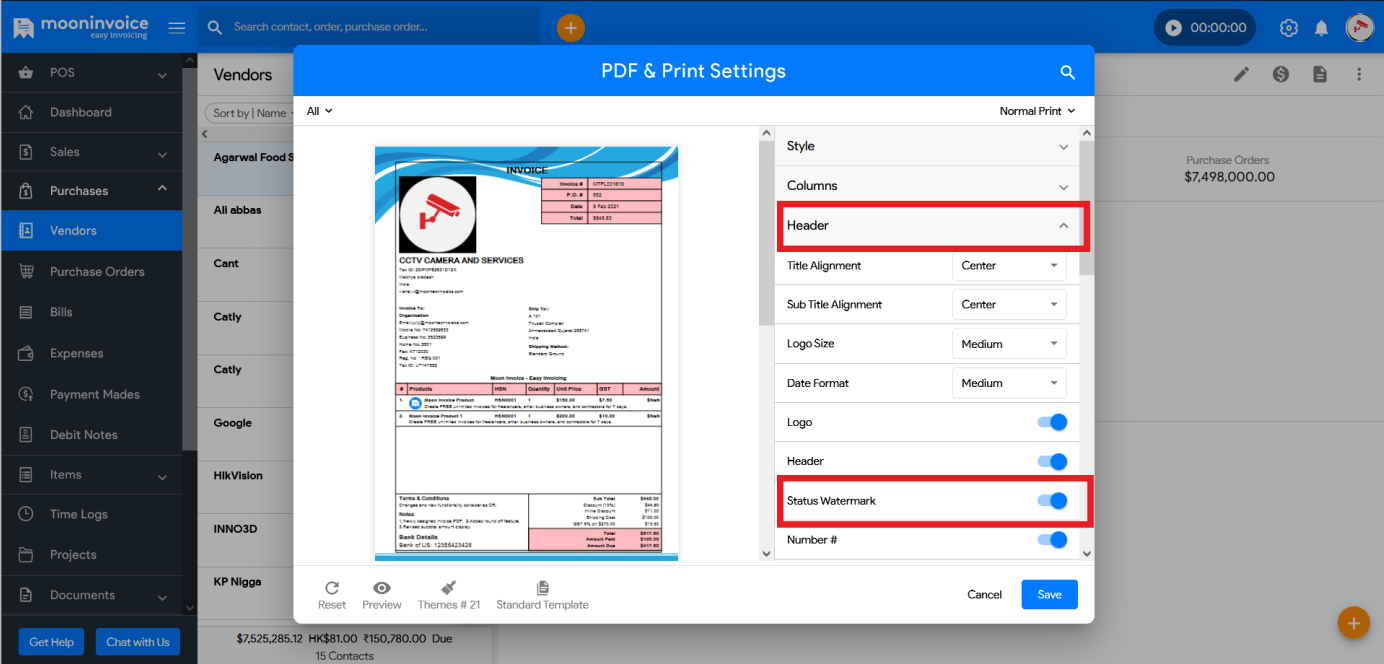1384x664 pixels.
Task: Collapse Purchases menu in sidebar
Action: [91, 191]
